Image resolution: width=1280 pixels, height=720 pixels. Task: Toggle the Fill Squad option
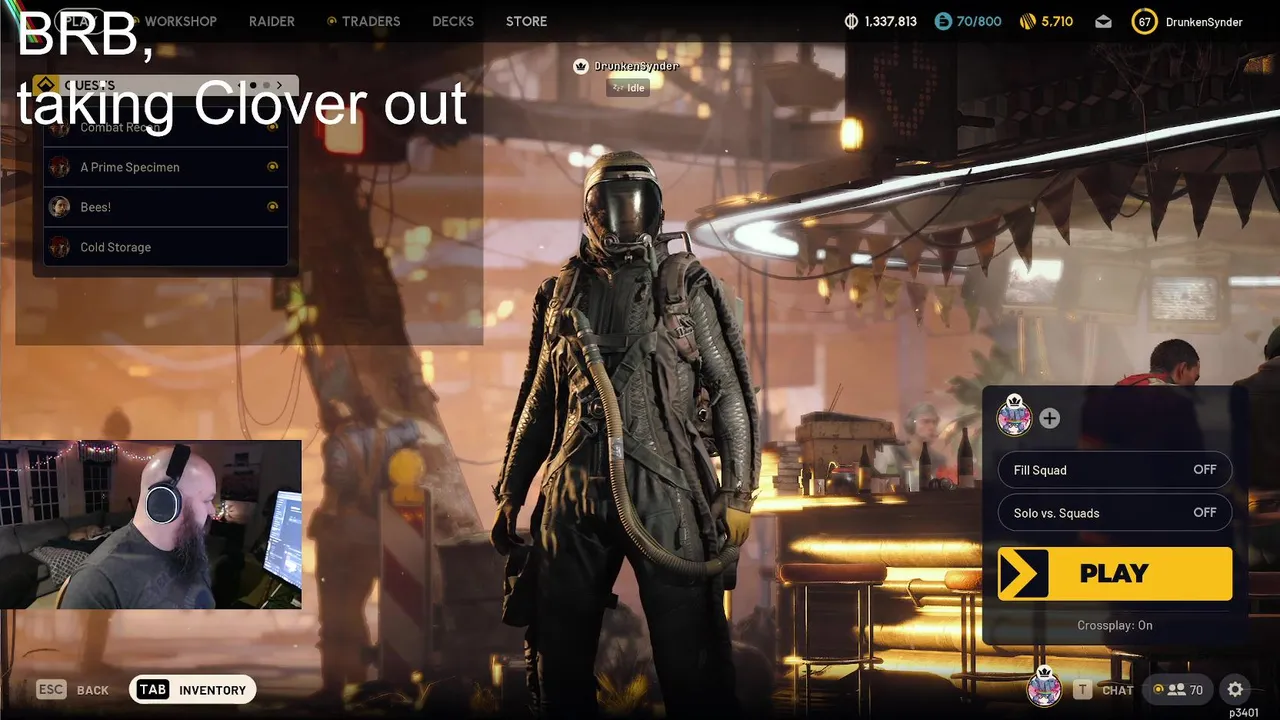pos(1115,470)
